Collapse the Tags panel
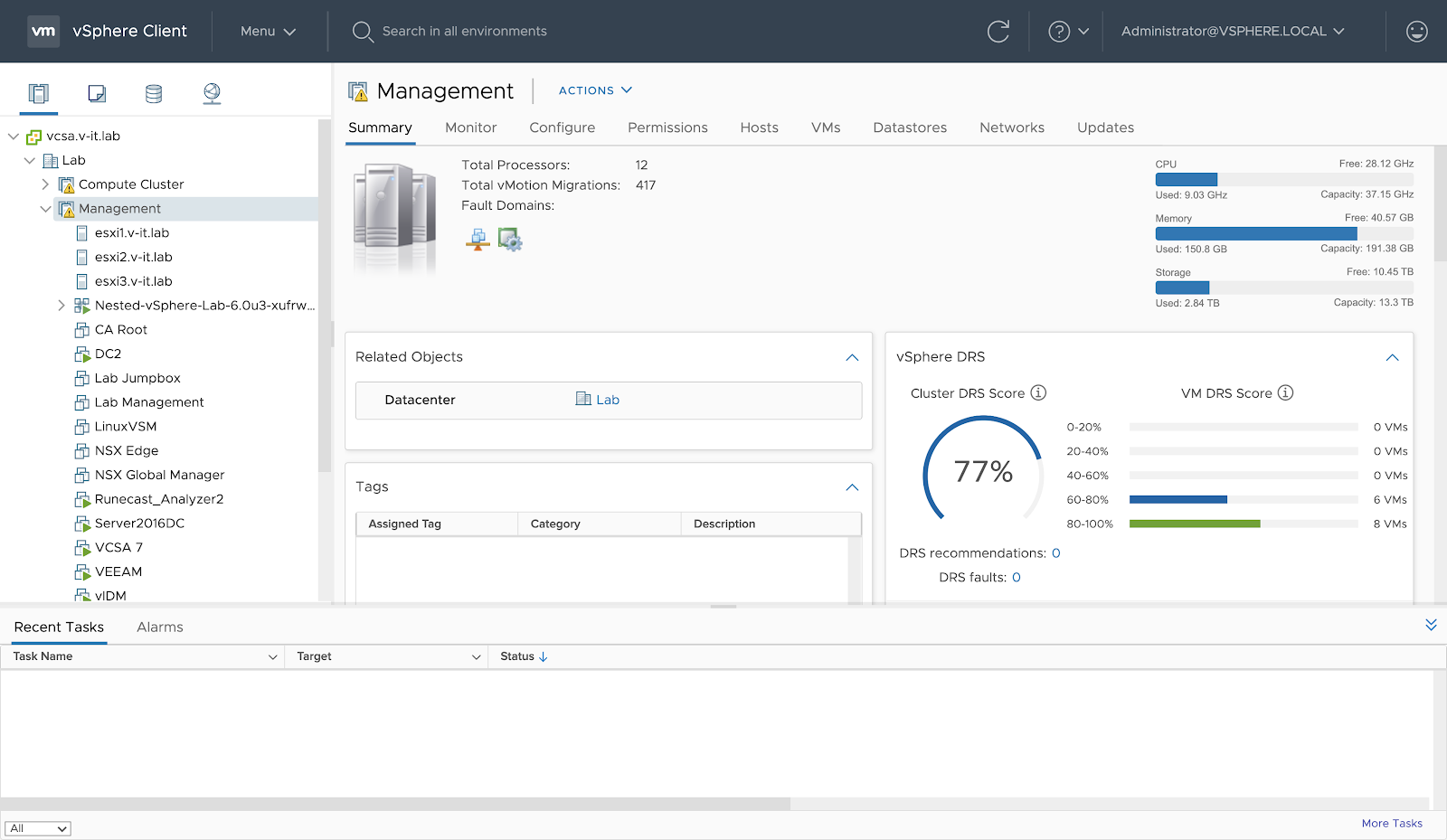 click(852, 487)
